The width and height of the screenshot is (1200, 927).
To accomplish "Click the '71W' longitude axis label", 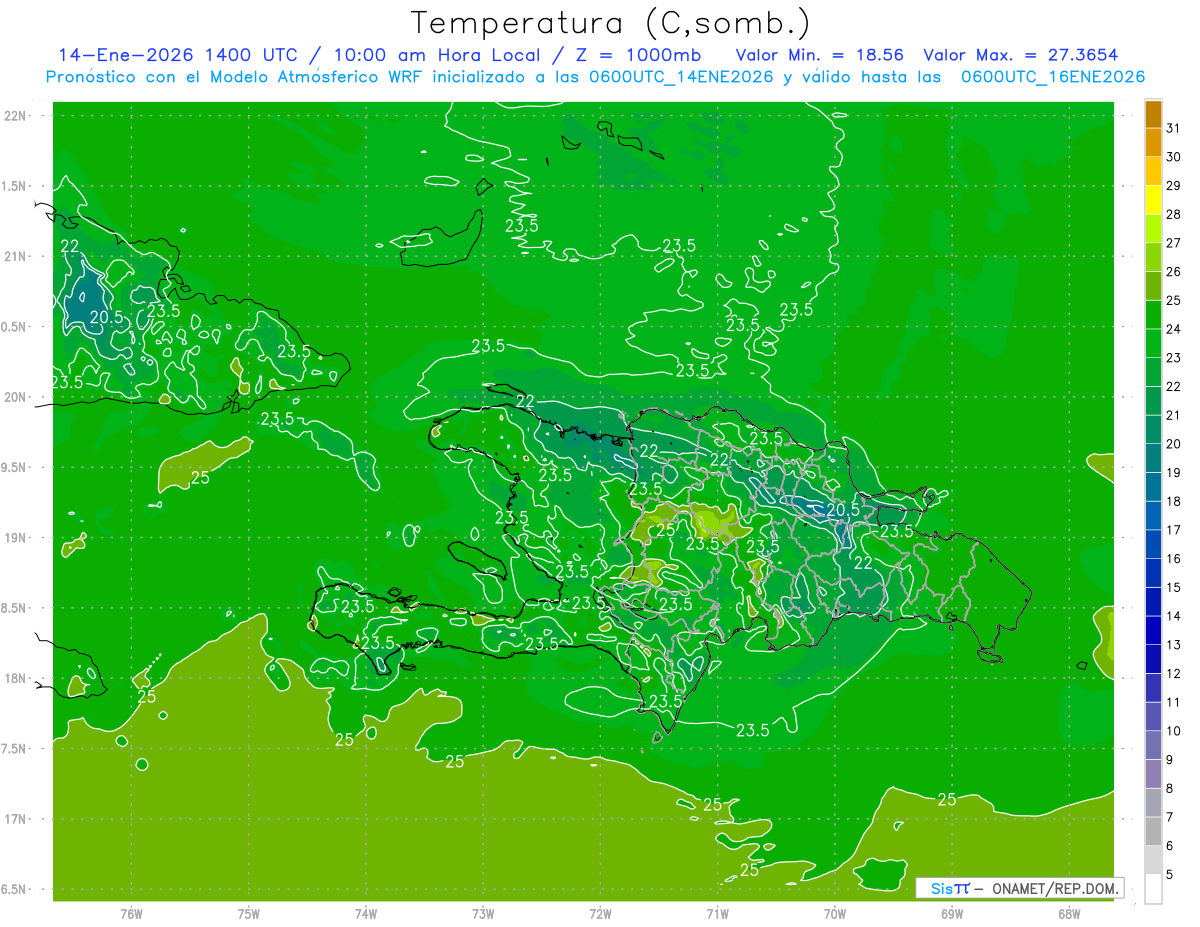I will click(x=717, y=913).
